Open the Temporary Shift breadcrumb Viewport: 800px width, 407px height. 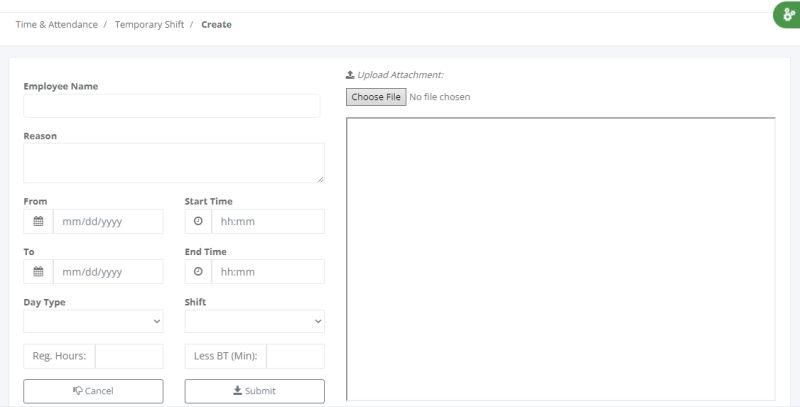click(149, 24)
